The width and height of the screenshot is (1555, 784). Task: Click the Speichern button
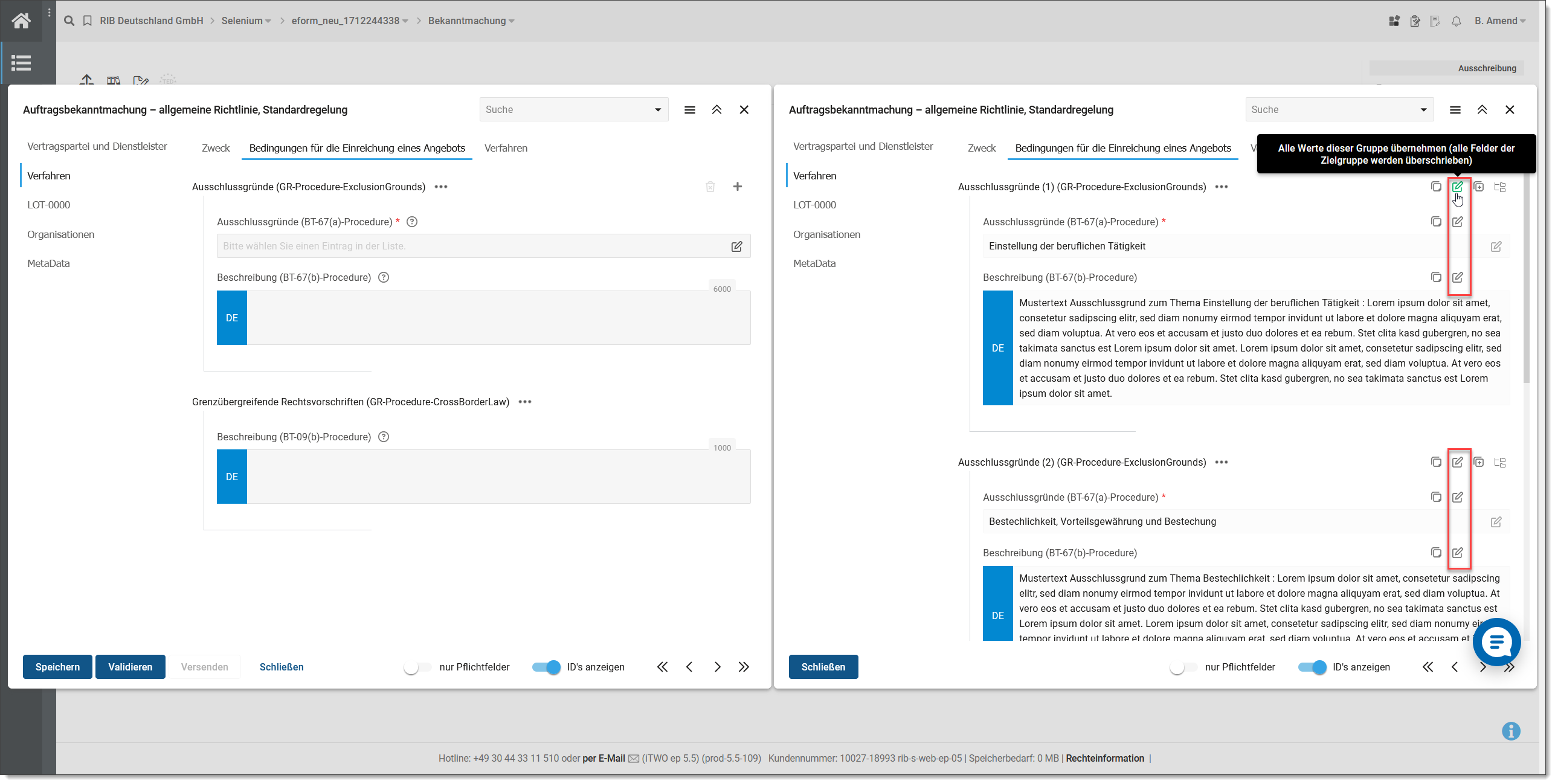(57, 667)
